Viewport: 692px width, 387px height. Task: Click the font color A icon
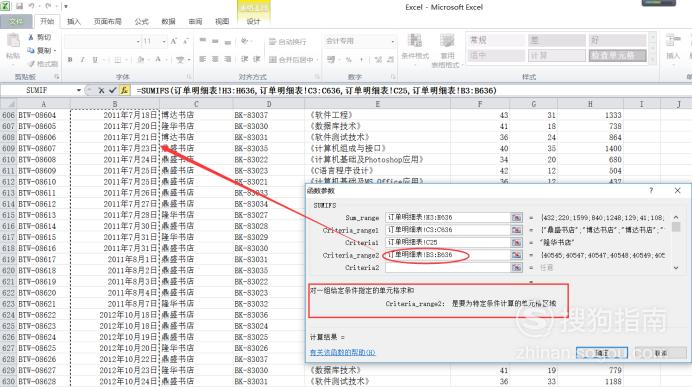[x=158, y=60]
